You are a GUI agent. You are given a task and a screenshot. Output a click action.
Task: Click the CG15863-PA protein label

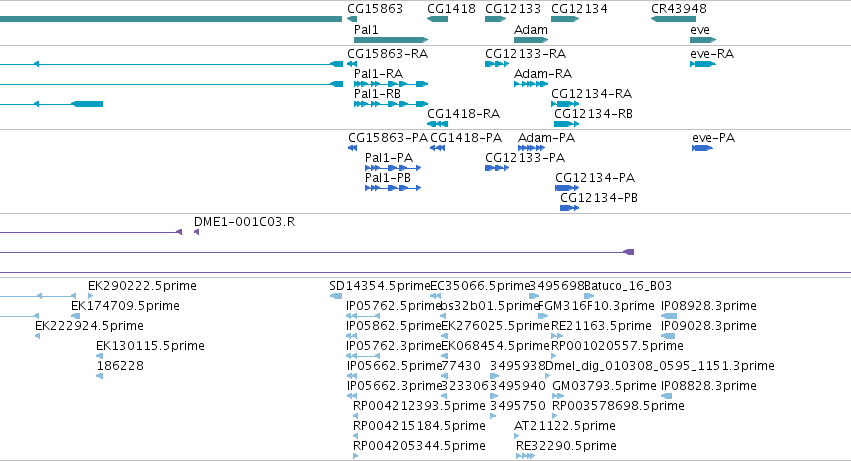pyautogui.click(x=388, y=138)
